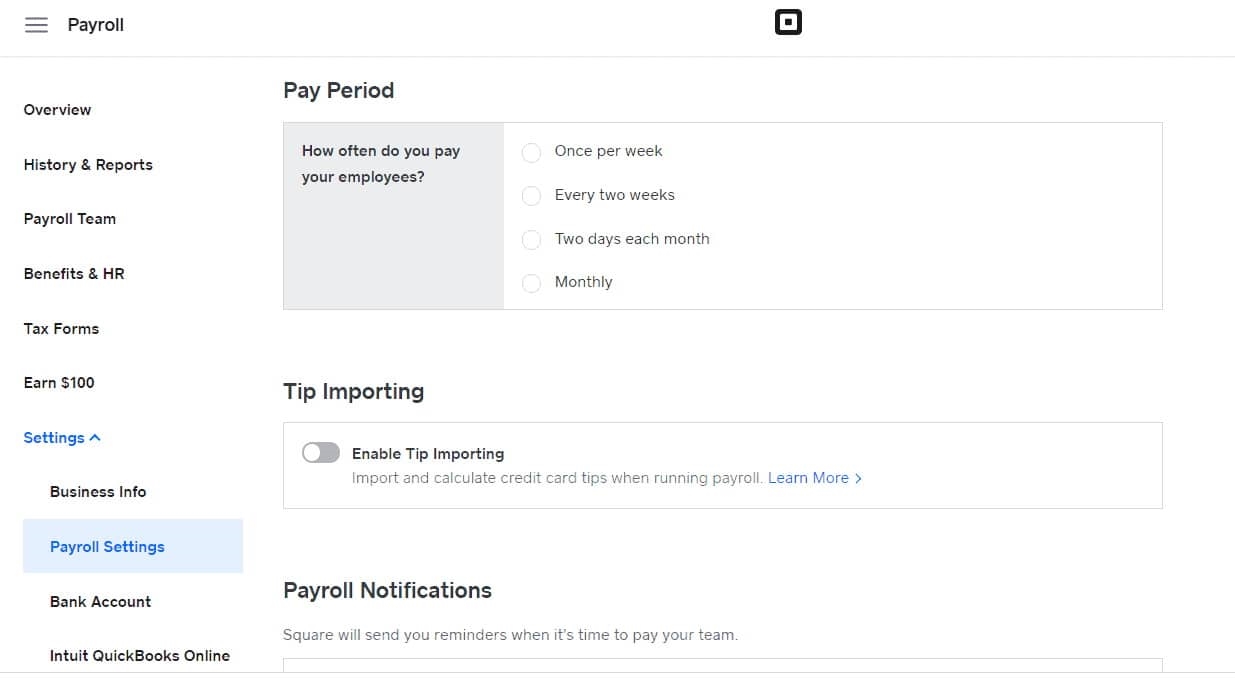The height and width of the screenshot is (695, 1235).
Task: Open Tax Forms section
Action: click(x=61, y=329)
